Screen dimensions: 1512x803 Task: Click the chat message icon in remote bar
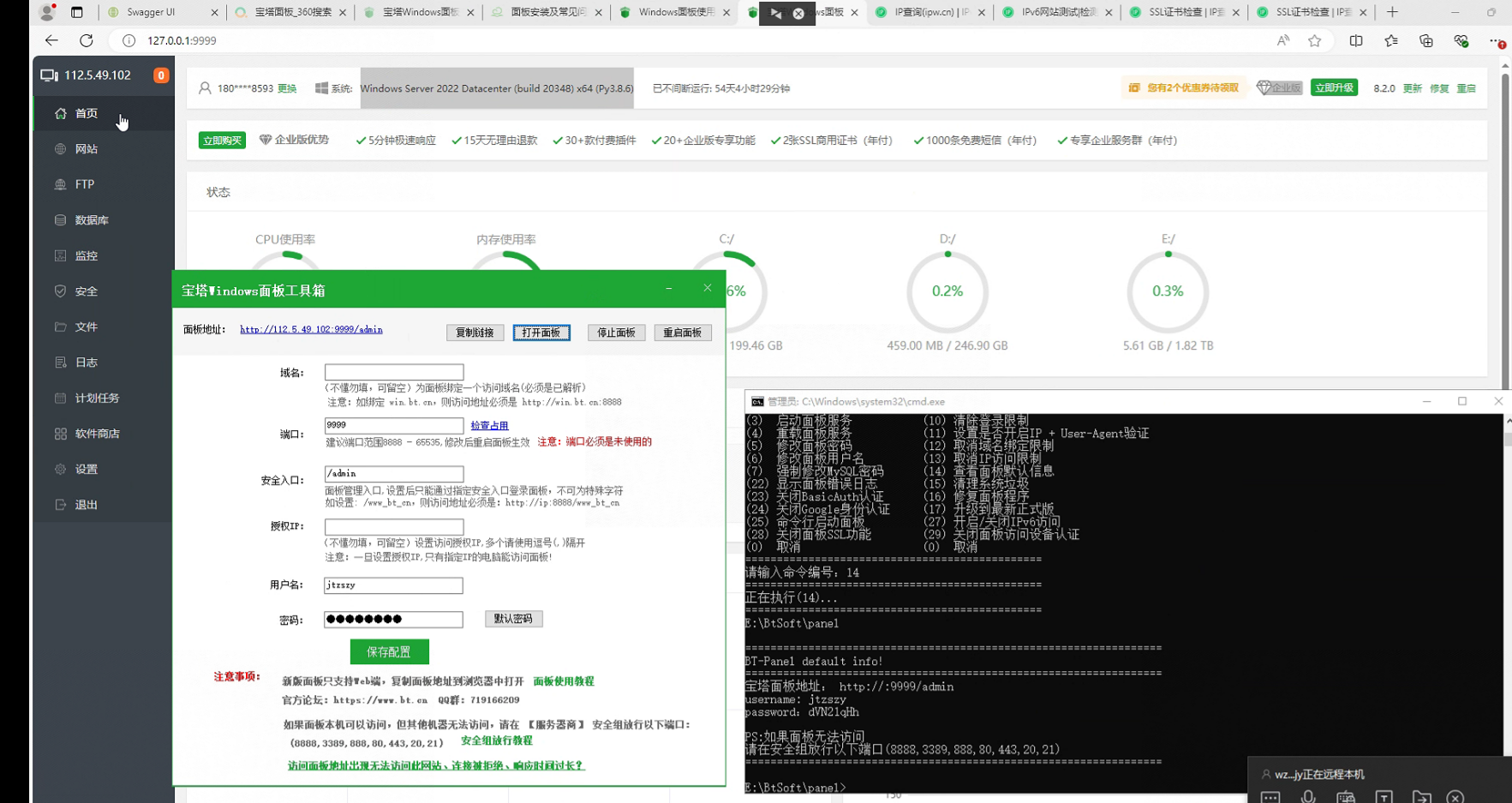1270,797
